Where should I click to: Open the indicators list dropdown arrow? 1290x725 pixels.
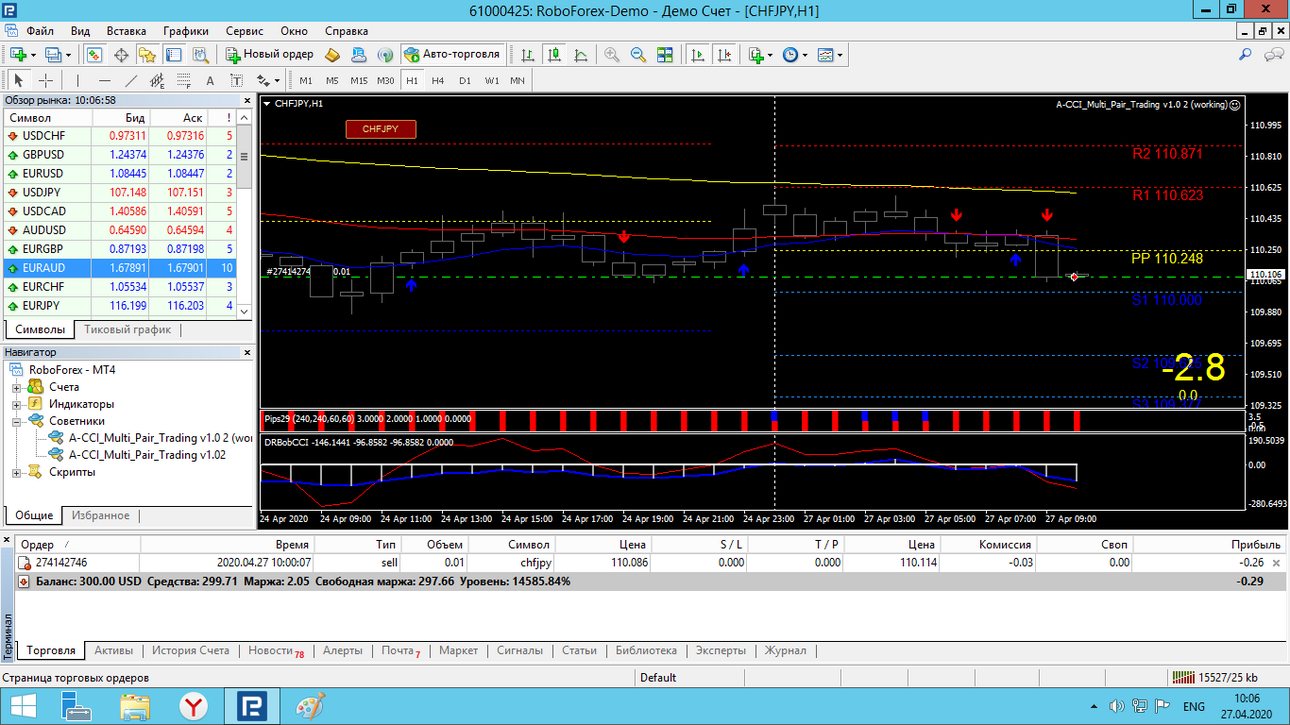[x=770, y=54]
